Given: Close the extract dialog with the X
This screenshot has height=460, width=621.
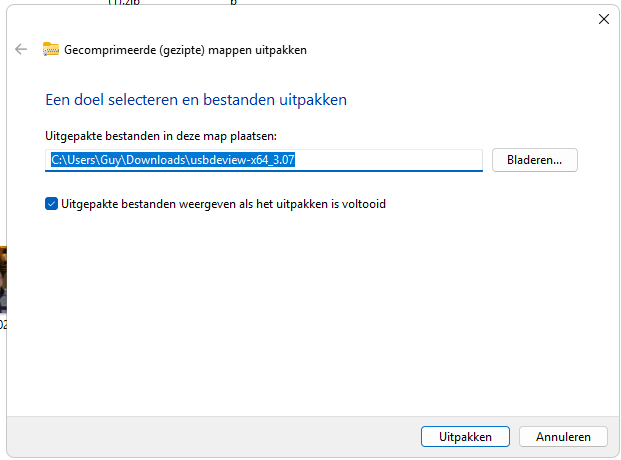Looking at the screenshot, I should 604,19.
